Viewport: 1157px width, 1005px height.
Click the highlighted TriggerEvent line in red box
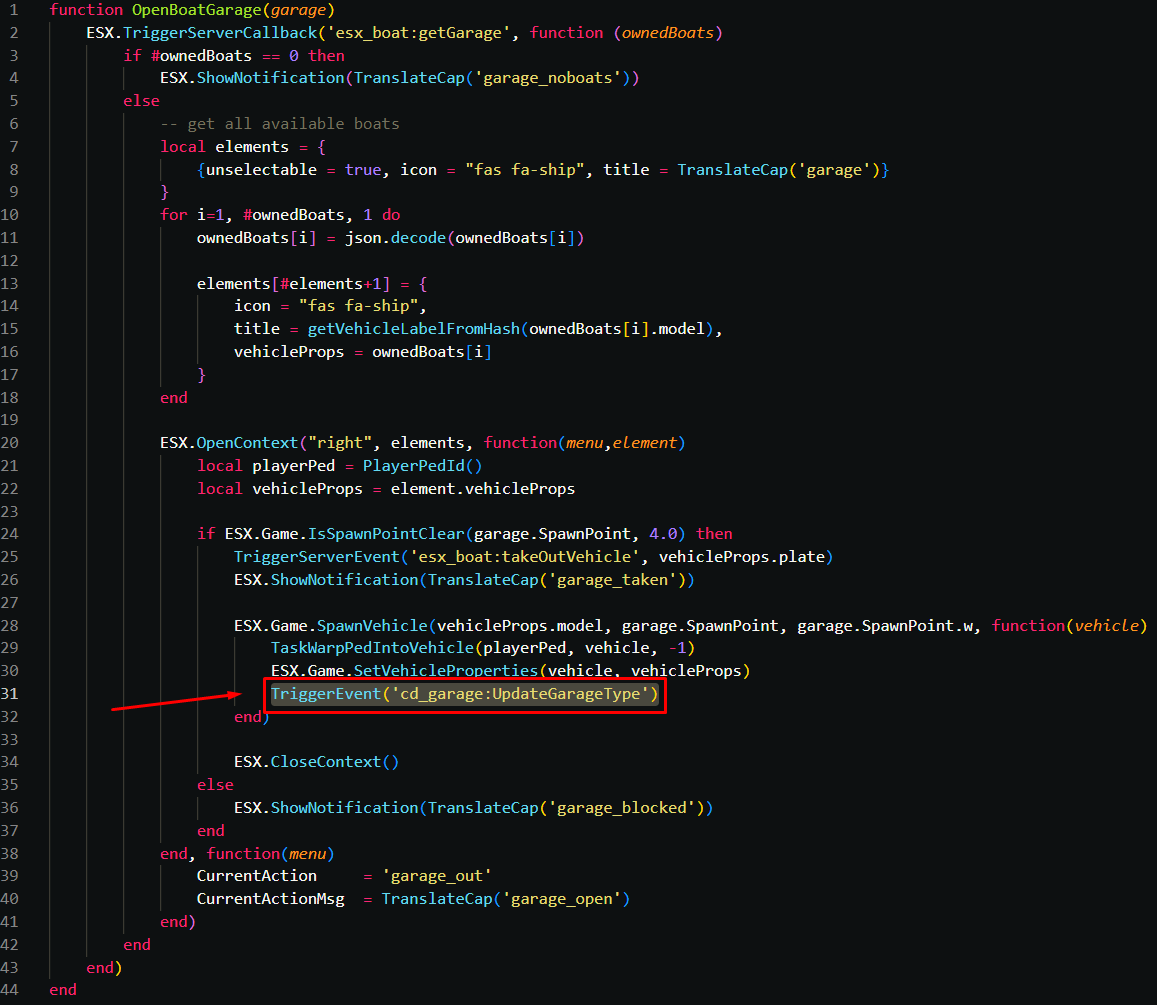pos(465,694)
